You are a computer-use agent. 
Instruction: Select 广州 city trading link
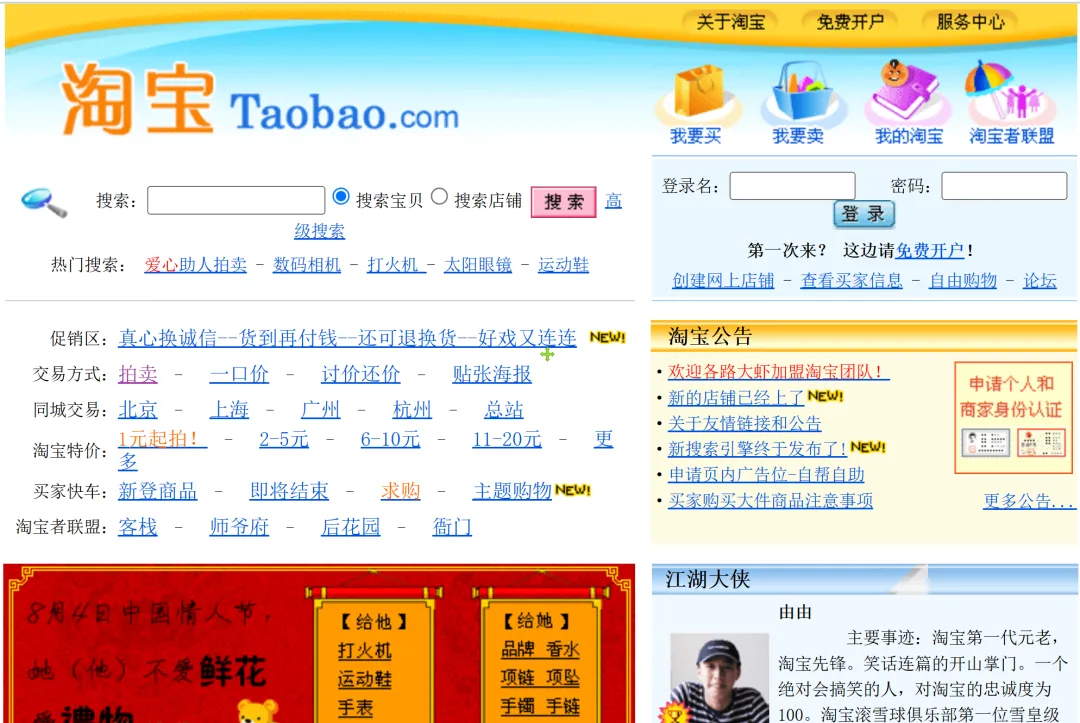coord(320,410)
